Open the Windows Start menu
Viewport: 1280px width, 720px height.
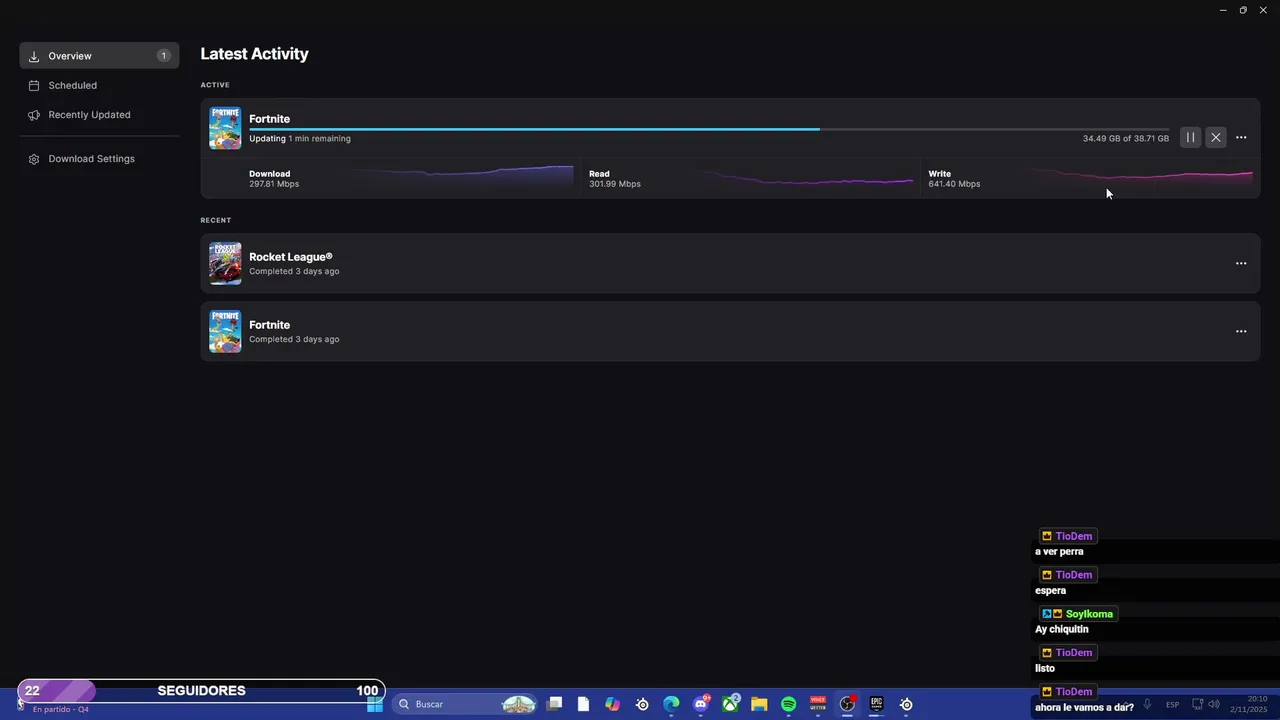375,704
